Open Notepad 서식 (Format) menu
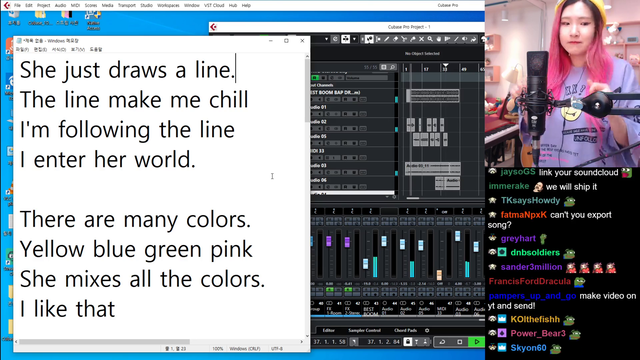Image resolution: width=640 pixels, height=360 pixels. (59, 49)
